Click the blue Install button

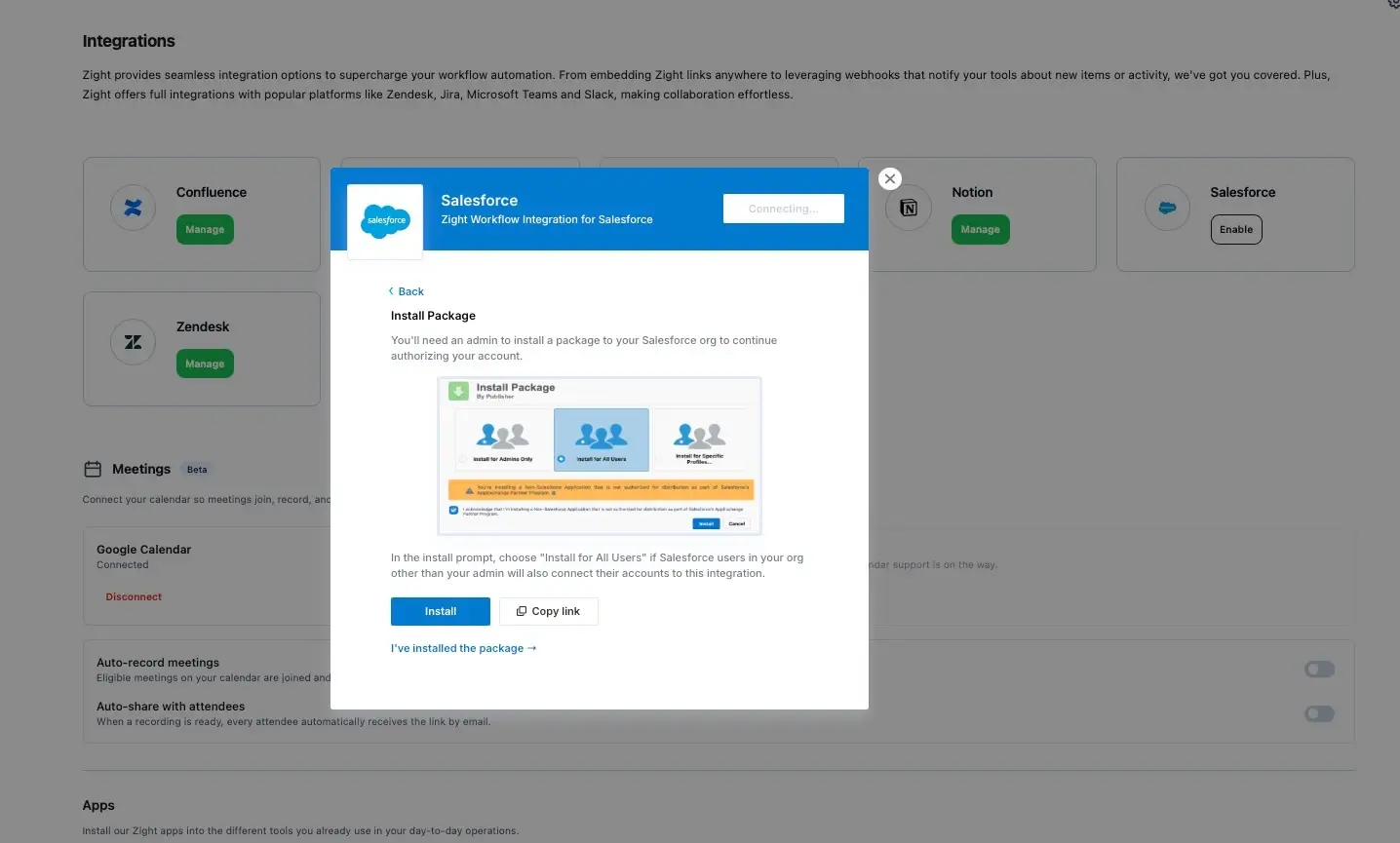click(441, 611)
